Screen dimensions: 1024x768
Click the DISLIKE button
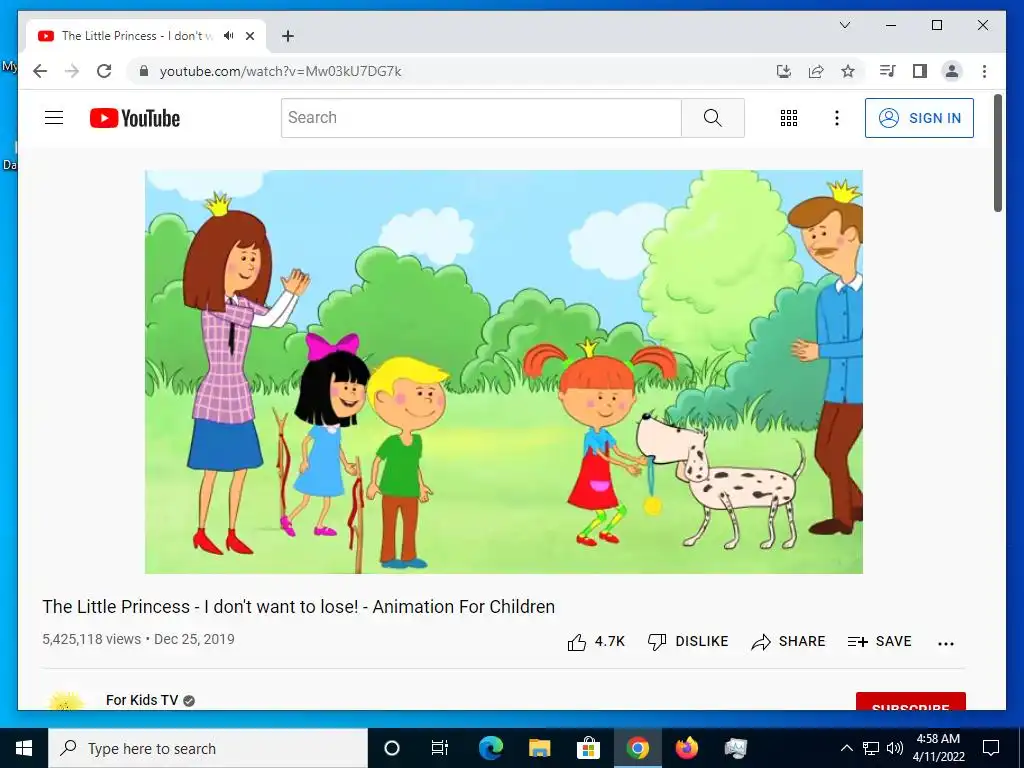[x=688, y=642]
